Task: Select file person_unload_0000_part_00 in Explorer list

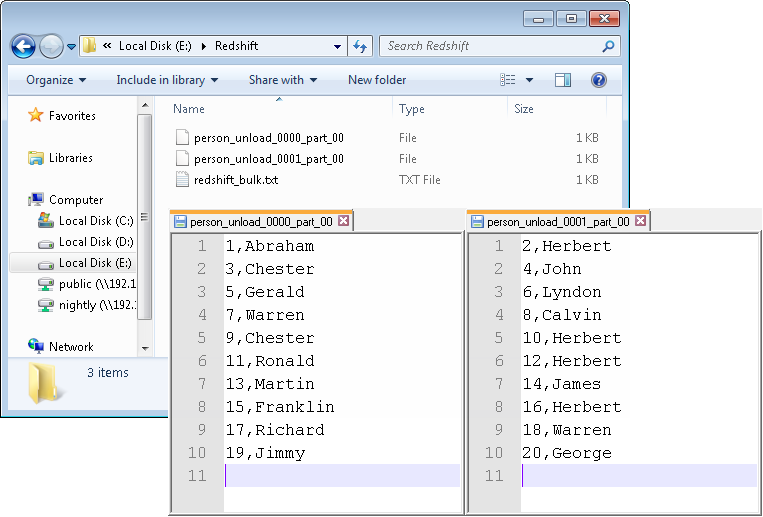Action: 269,138
